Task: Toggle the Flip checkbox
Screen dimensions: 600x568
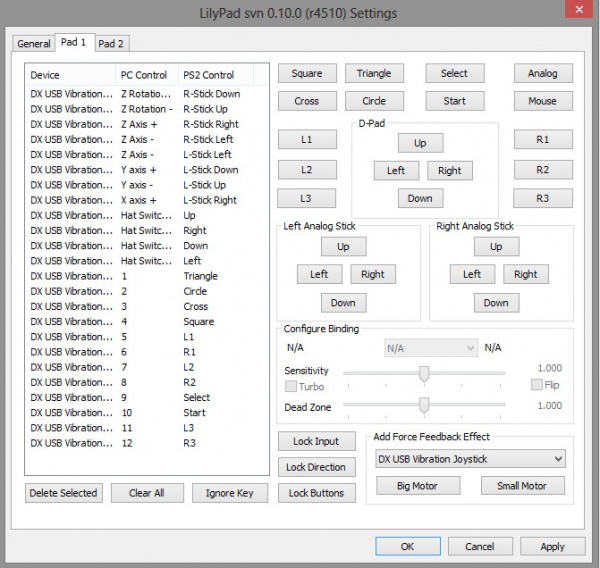Action: coord(538,385)
